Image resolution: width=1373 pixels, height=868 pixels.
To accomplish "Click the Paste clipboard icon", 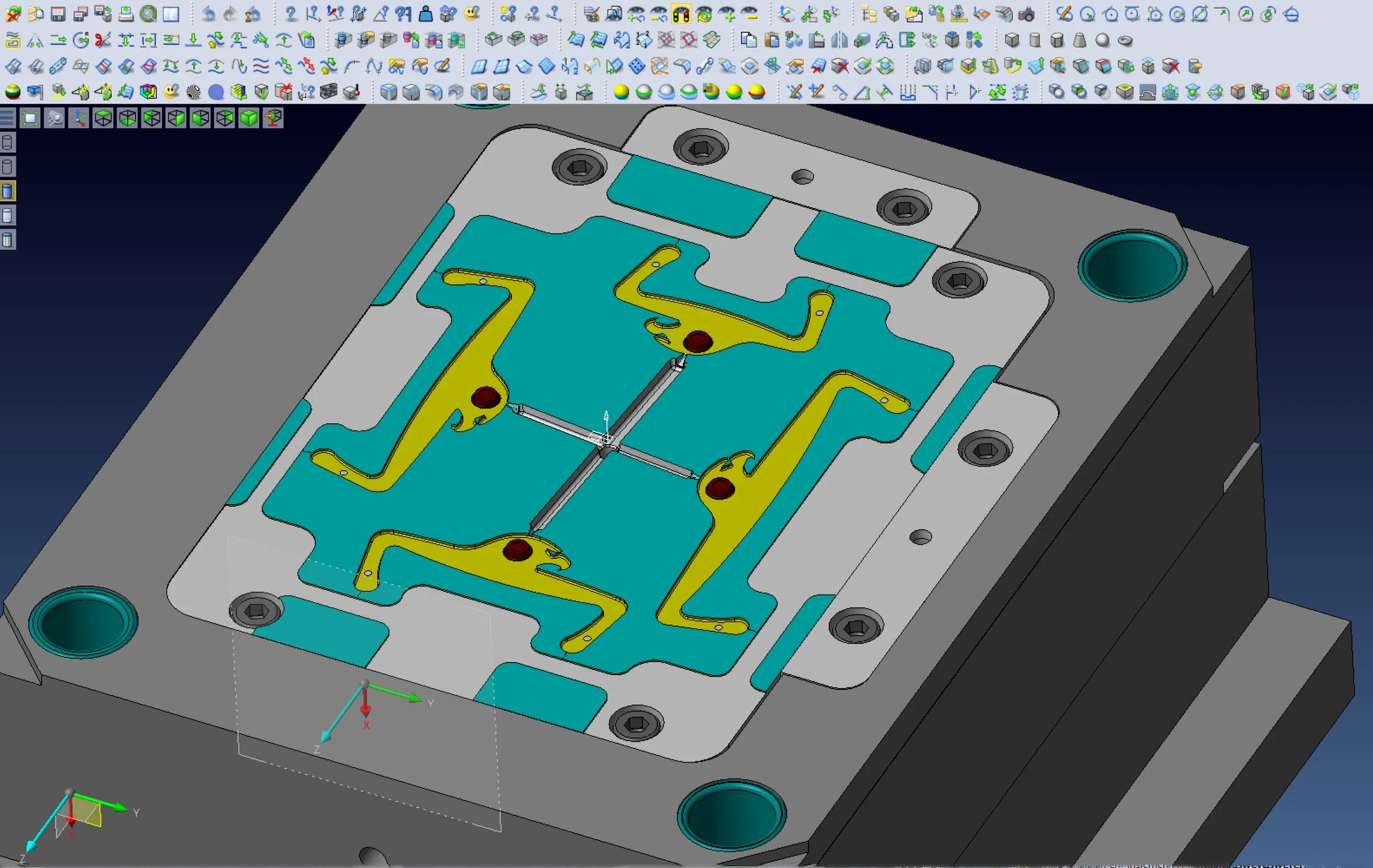I will tap(772, 40).
